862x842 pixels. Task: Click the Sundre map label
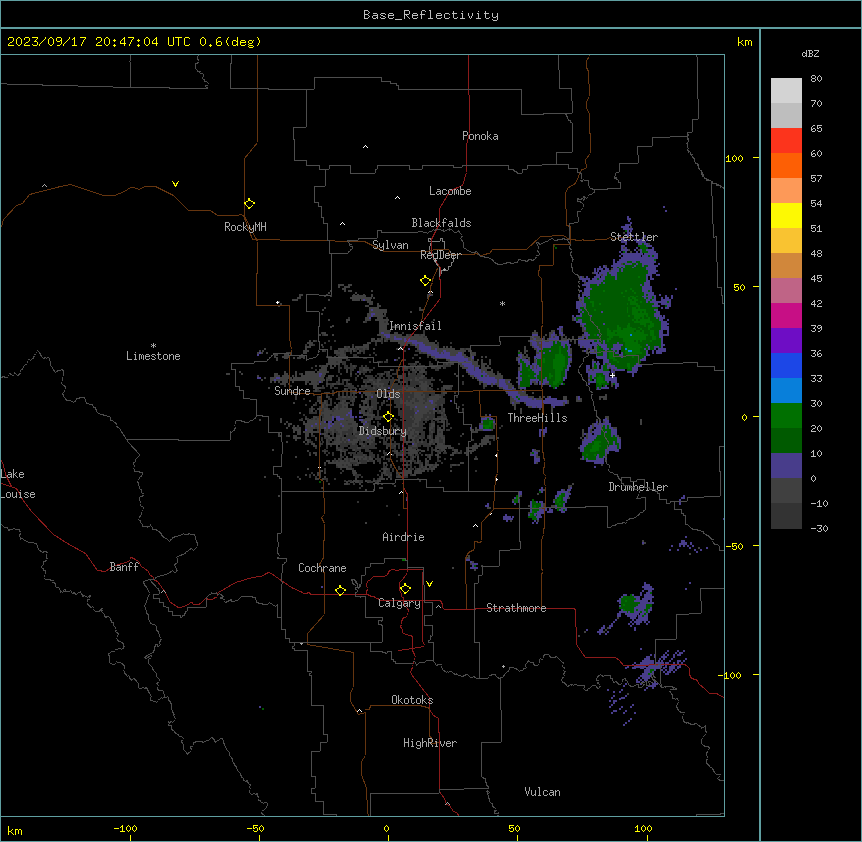pyautogui.click(x=292, y=391)
